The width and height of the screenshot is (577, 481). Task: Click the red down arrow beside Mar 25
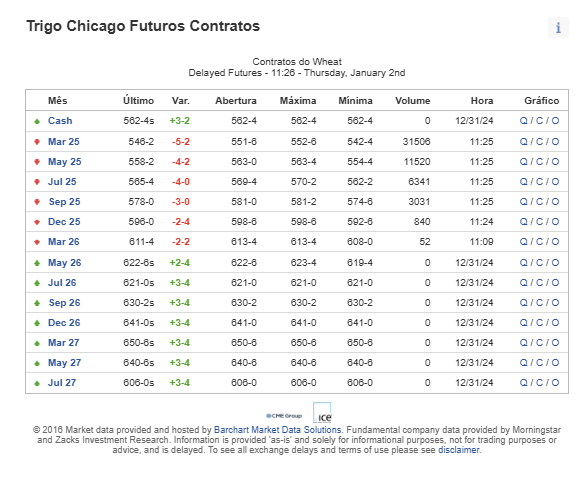(x=37, y=142)
